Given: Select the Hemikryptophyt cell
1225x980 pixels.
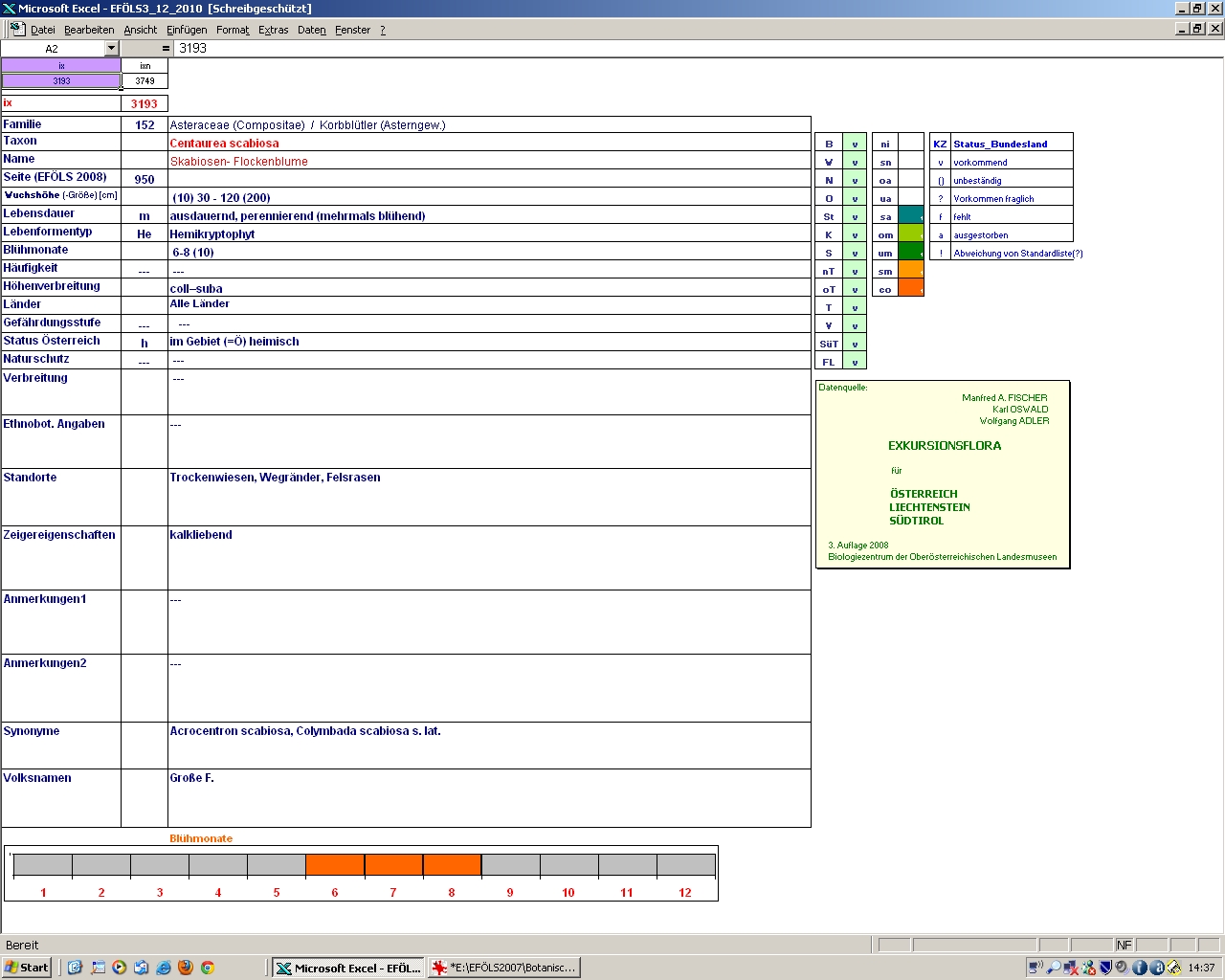Looking at the screenshot, I should coord(489,234).
